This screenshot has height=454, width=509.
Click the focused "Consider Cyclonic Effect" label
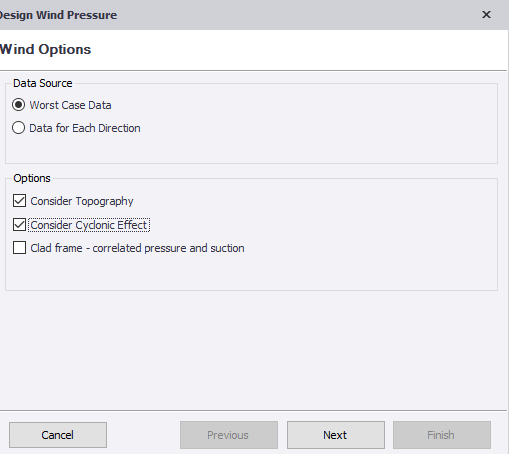click(x=89, y=225)
